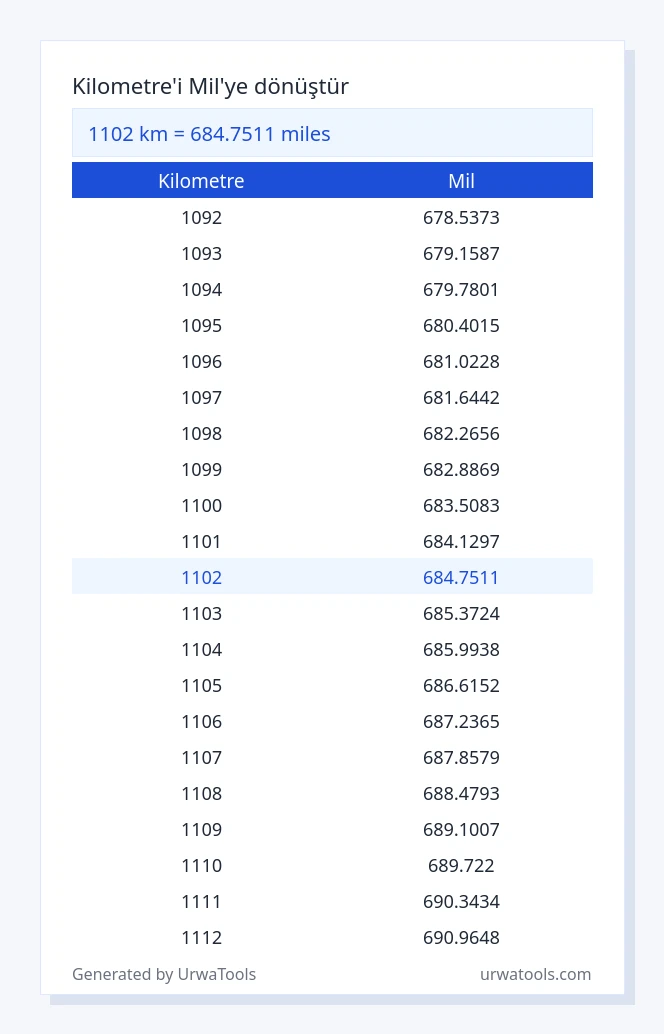Click the page title Kilometre'i Mil'ye dönüştür
Screen dimensions: 664x1034
pyautogui.click(x=210, y=86)
